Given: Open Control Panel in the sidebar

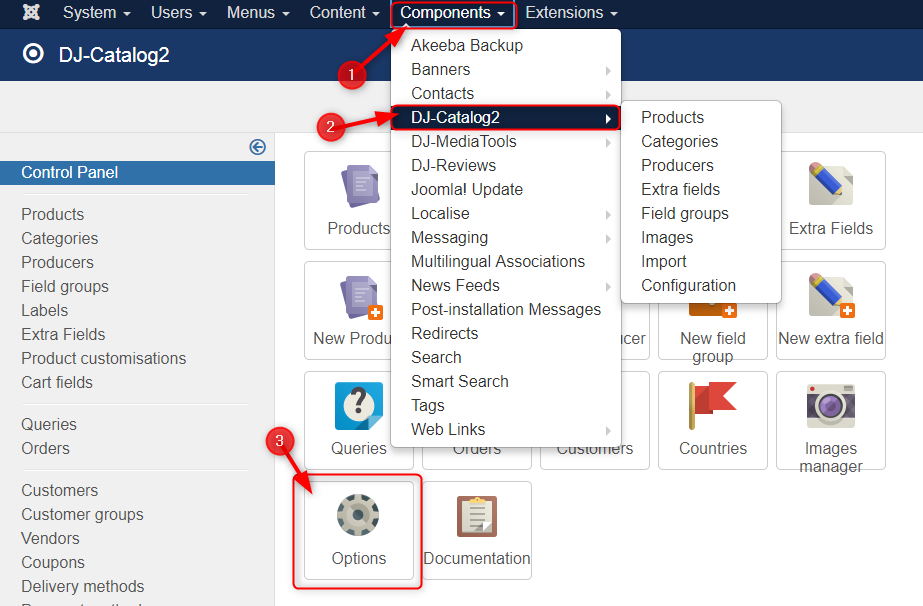Looking at the screenshot, I should pos(137,173).
